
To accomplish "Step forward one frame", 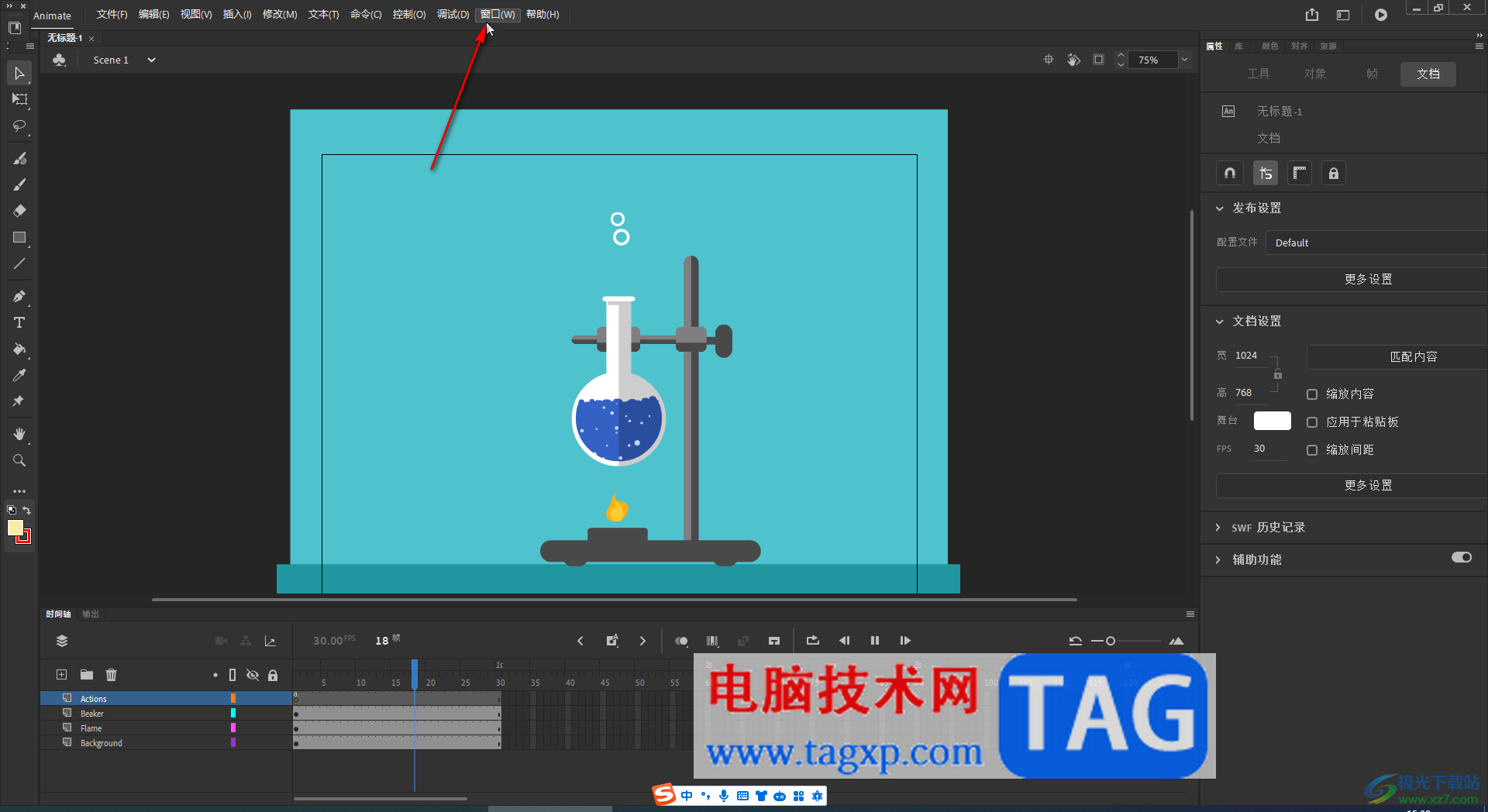I will (x=905, y=641).
